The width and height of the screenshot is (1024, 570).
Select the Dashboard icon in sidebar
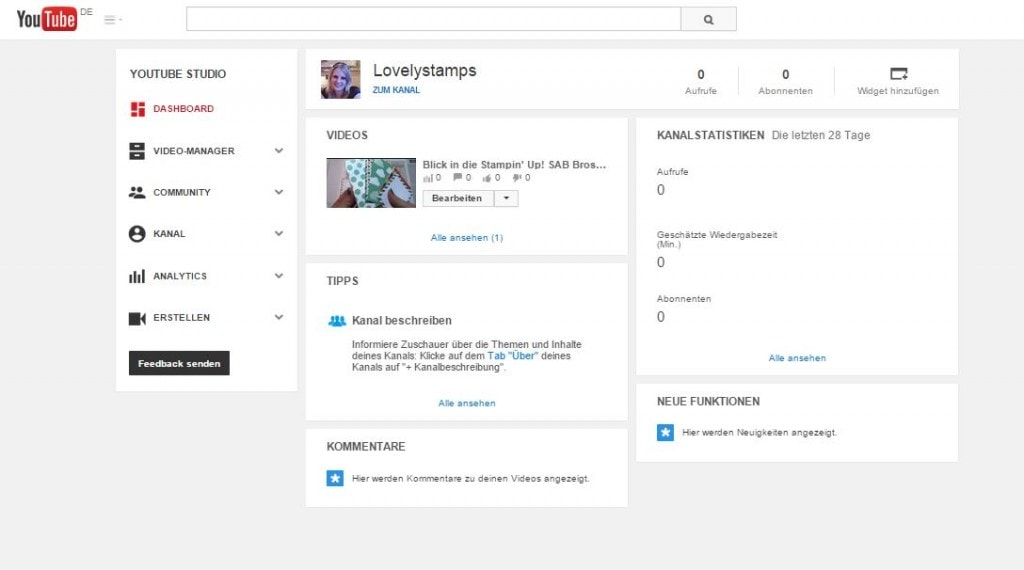(137, 109)
